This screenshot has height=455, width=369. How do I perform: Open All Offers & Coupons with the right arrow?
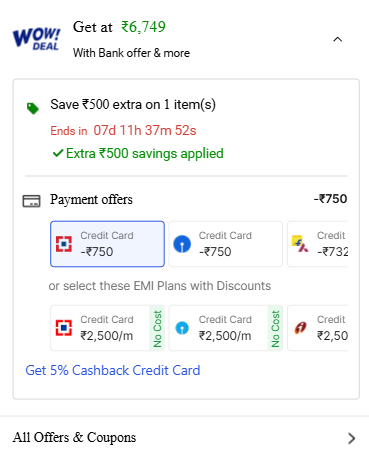pos(351,438)
